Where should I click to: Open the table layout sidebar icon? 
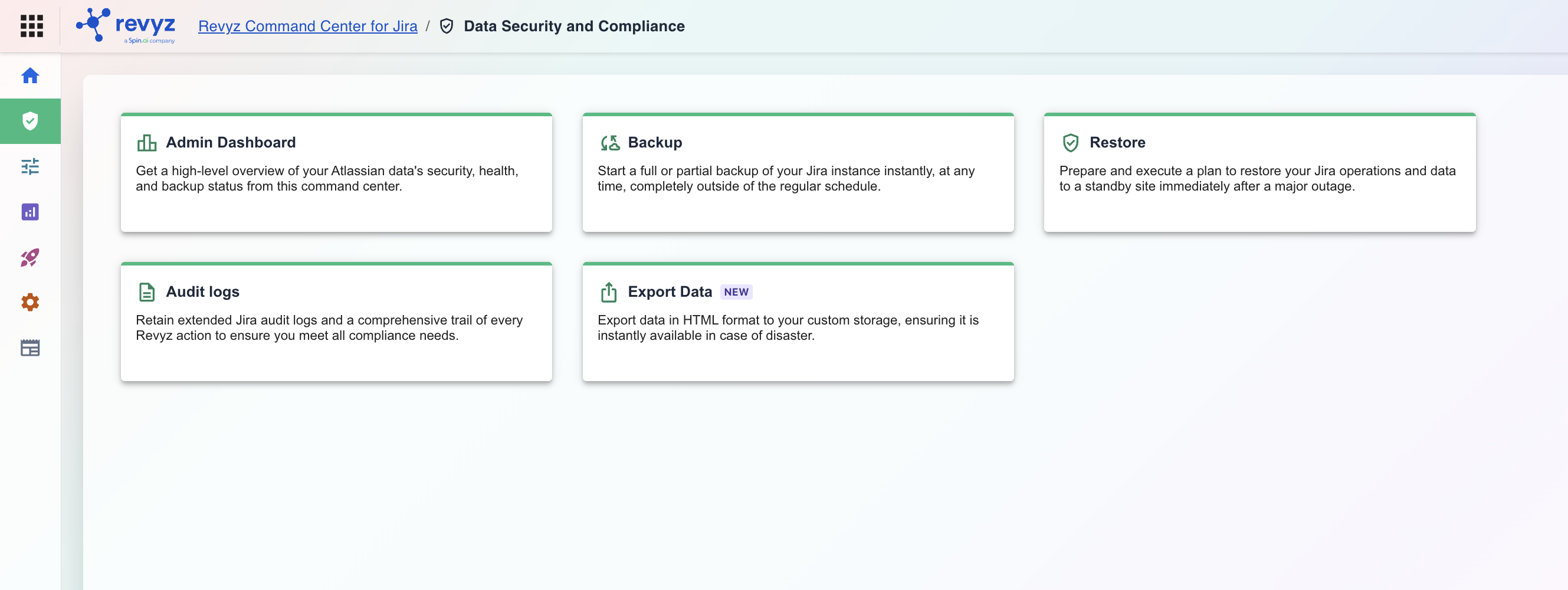click(30, 348)
